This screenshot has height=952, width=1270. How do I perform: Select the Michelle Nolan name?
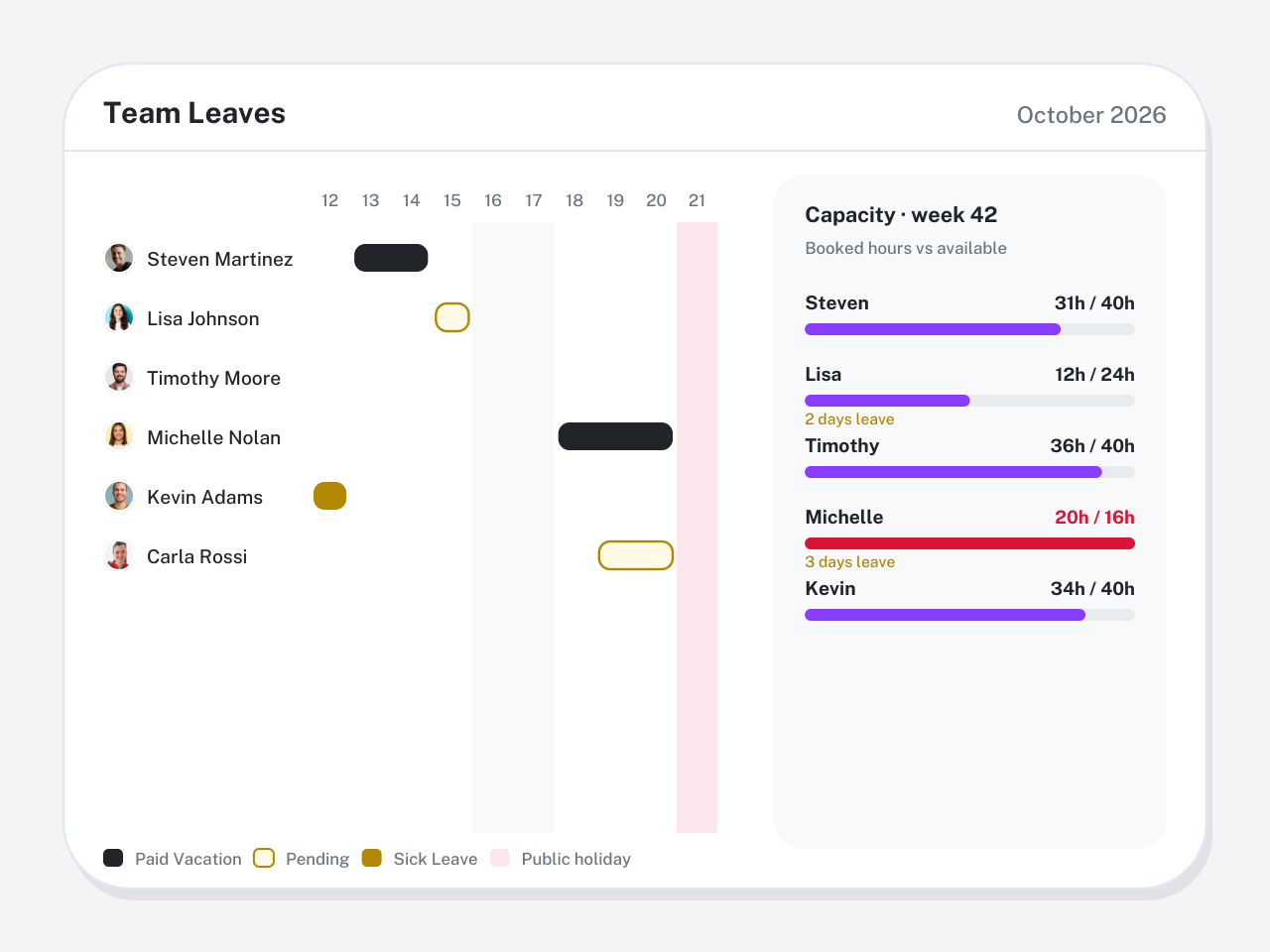213,437
